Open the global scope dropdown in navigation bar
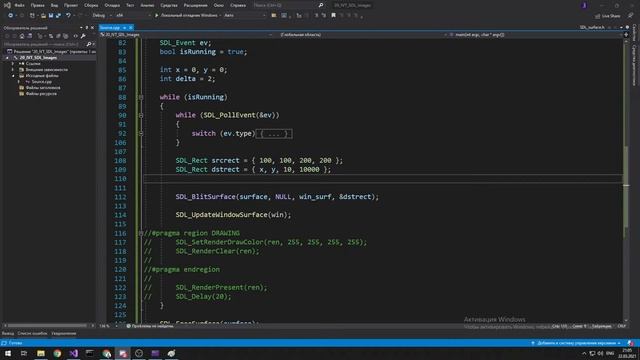 360,35
